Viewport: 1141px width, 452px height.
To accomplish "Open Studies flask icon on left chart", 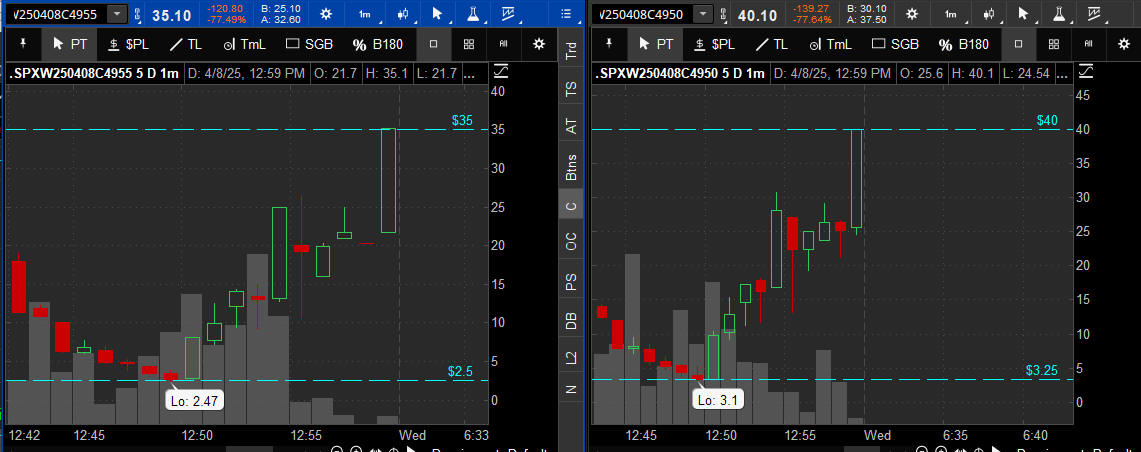I will pyautogui.click(x=472, y=14).
